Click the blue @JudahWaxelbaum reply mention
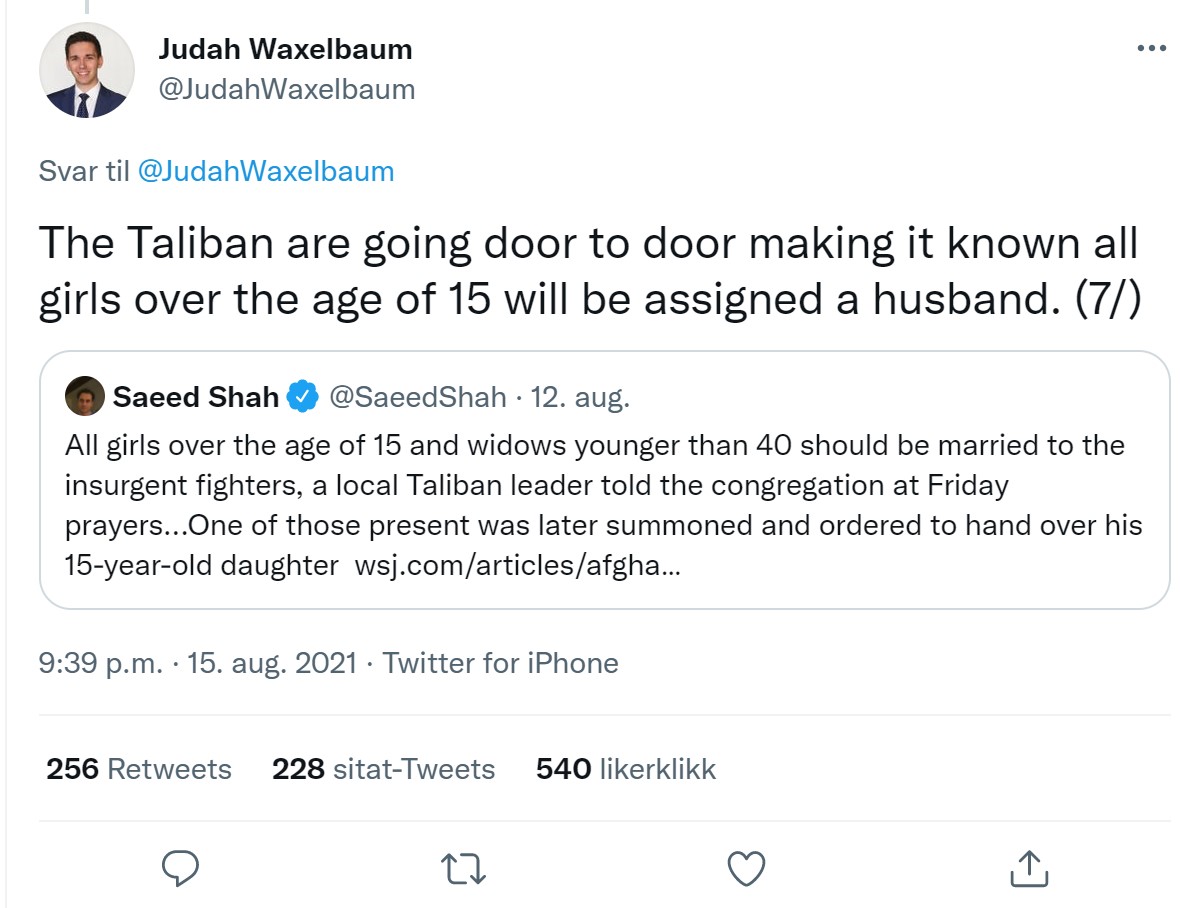 (265, 171)
